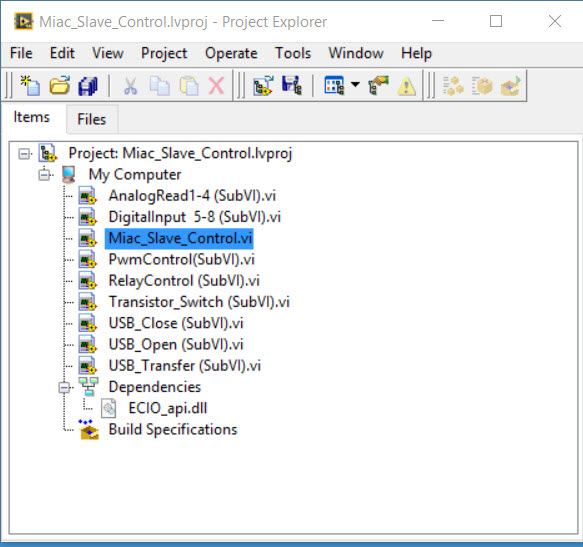Screen dimensions: 583x547
Task: Click the Save All toolbar icon
Action: [x=88, y=86]
